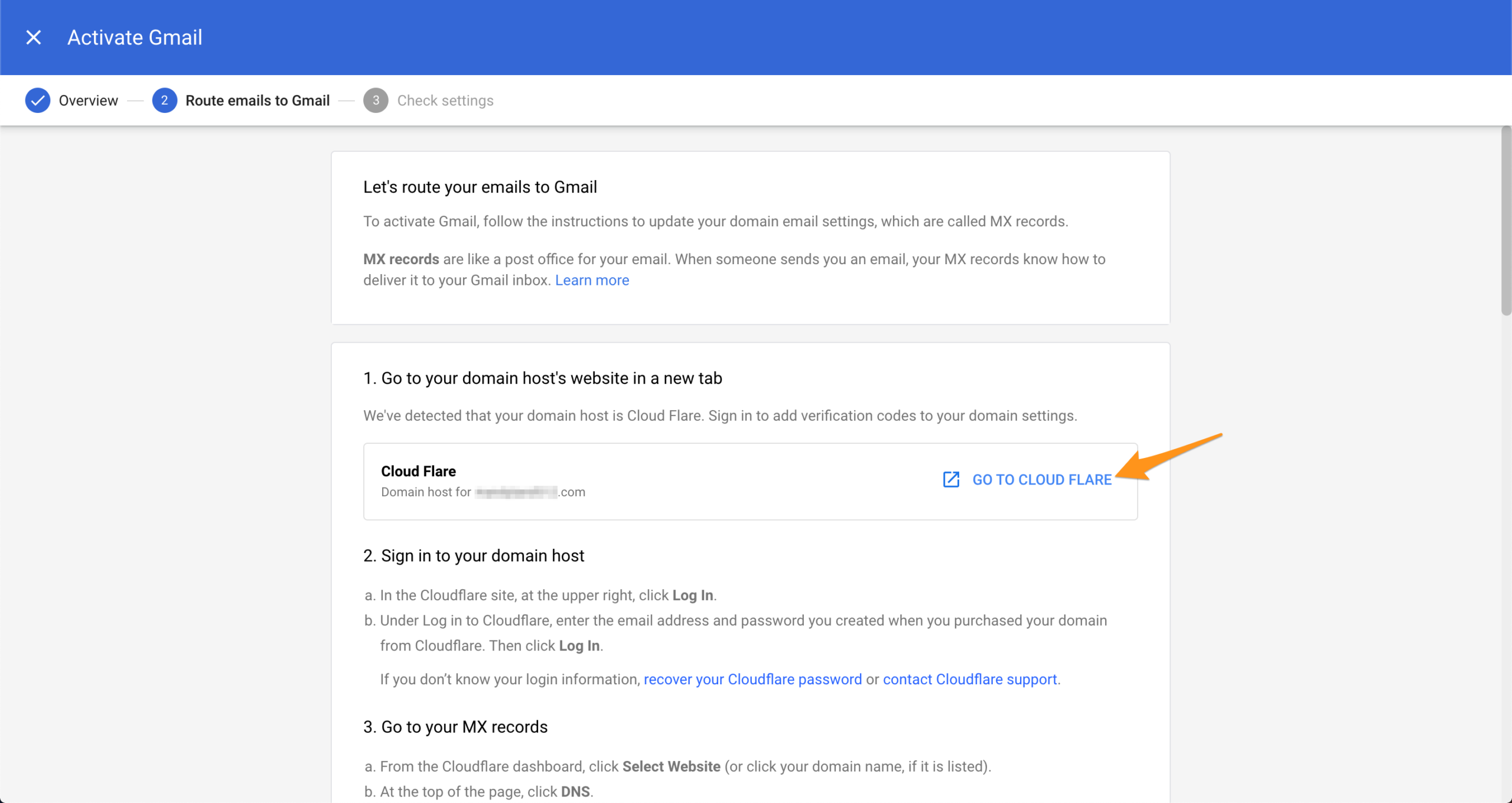Screen dimensions: 1512x803
Task: Click the step 3 circle icon
Action: 376,100
